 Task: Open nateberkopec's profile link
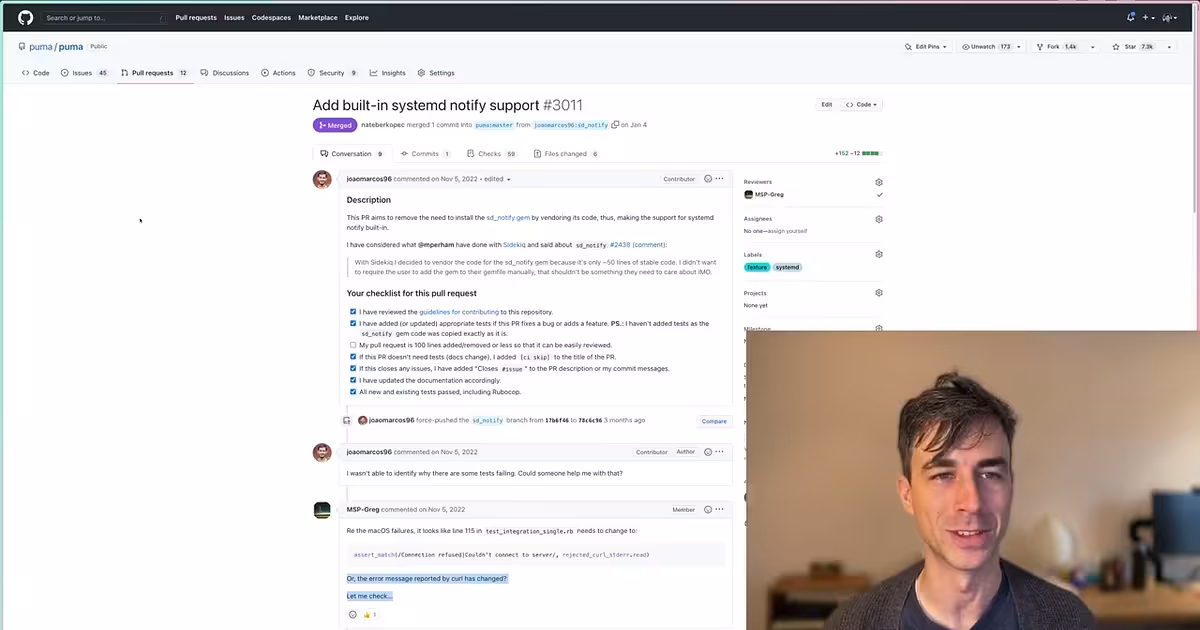383,125
